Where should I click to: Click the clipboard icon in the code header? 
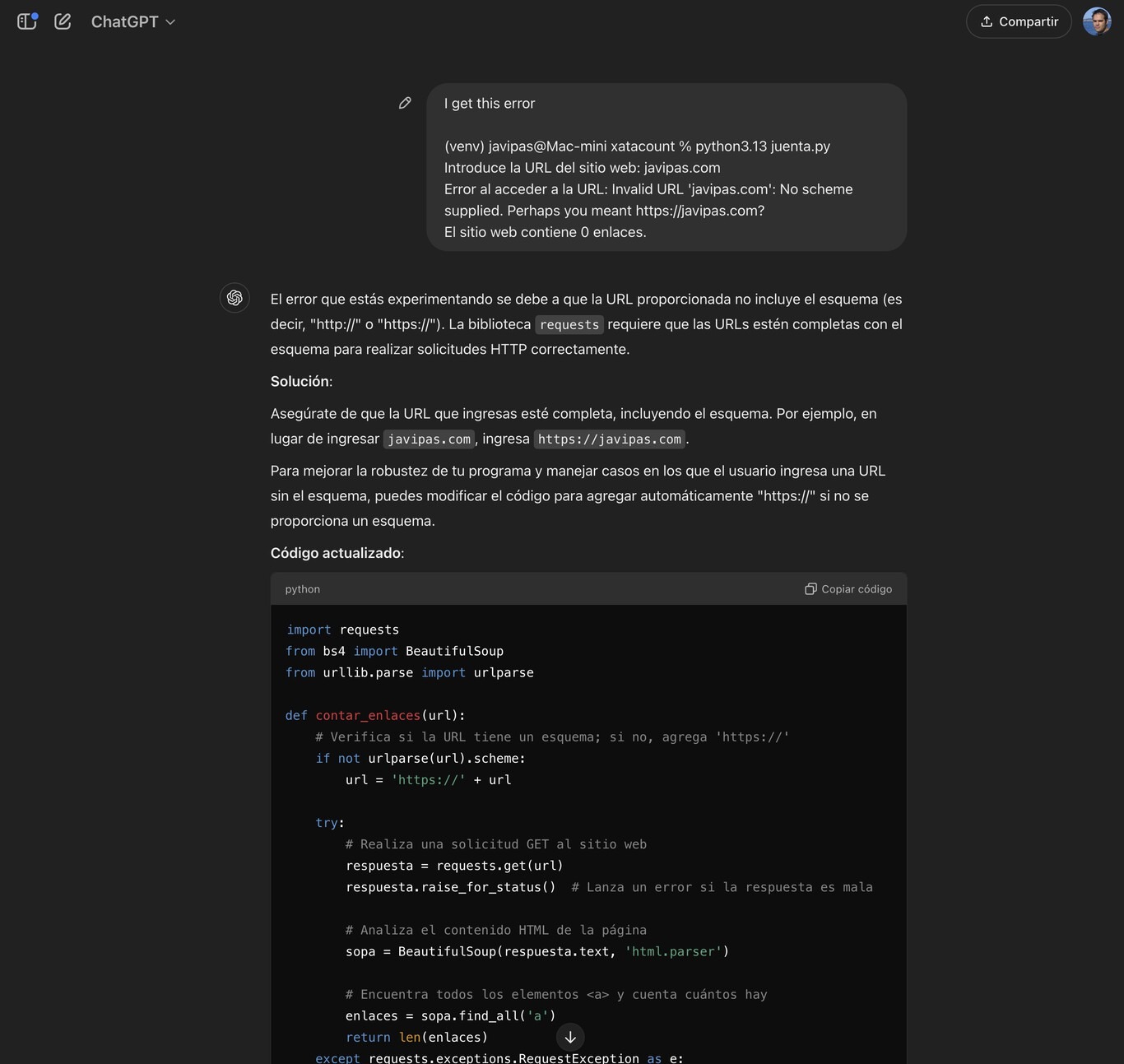(x=810, y=589)
